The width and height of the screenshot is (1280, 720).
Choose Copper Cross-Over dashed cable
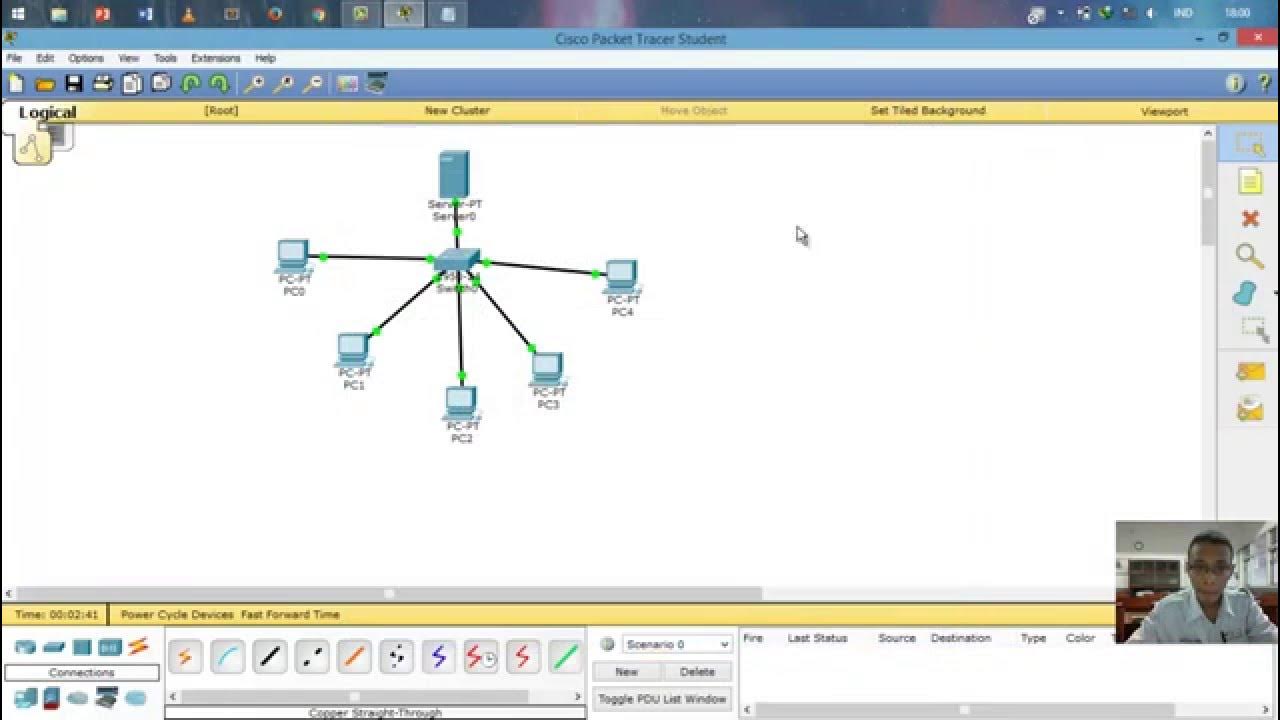tap(312, 657)
